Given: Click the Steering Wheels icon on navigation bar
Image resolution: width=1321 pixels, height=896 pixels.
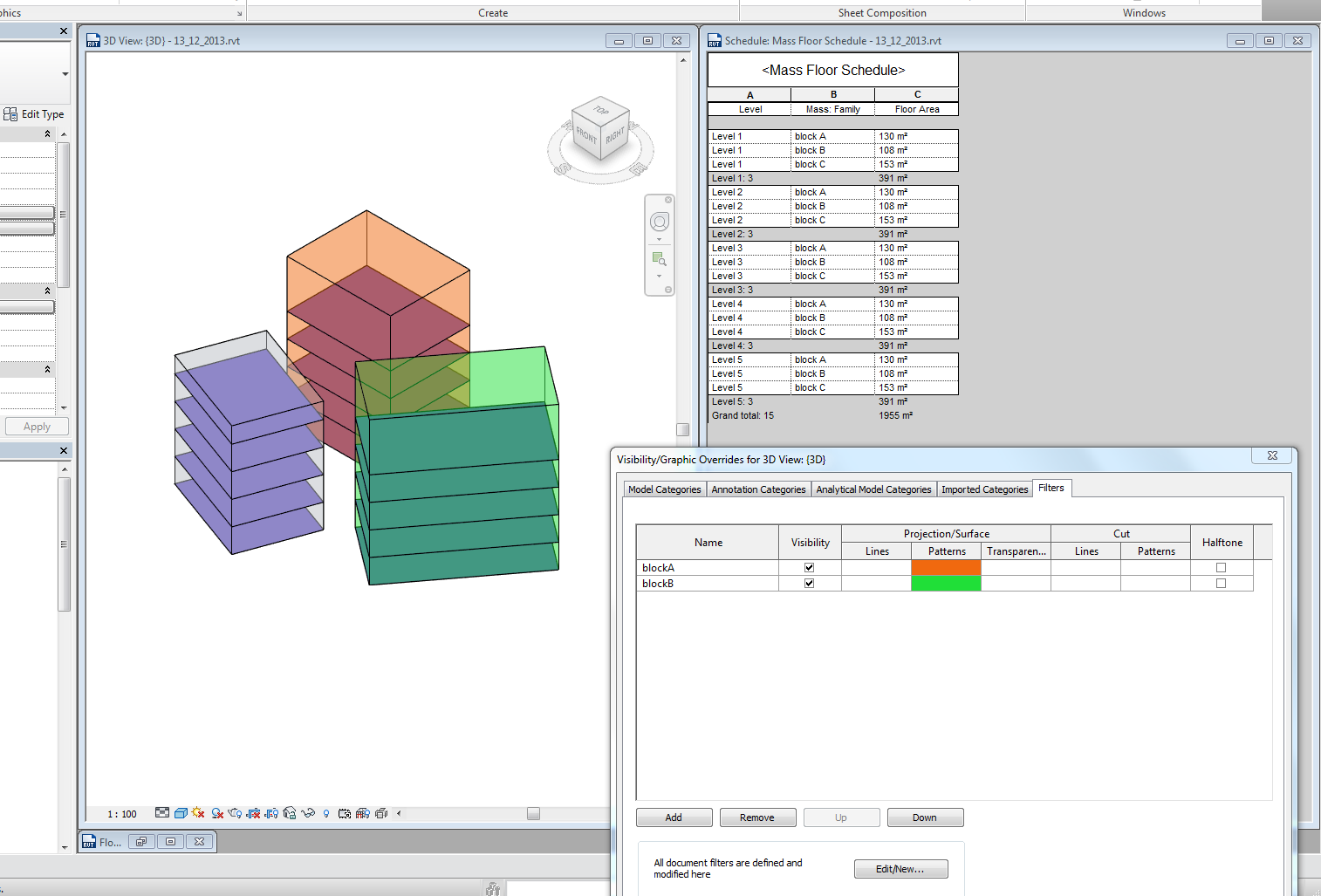Looking at the screenshot, I should coord(660,222).
